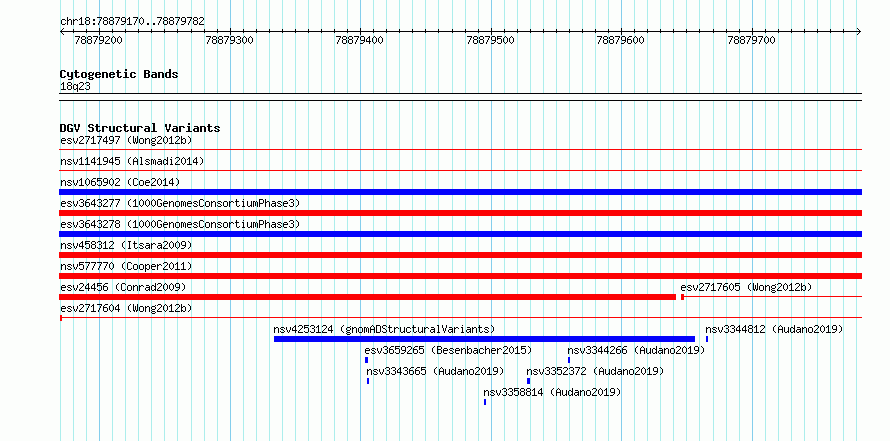This screenshot has height=441, width=890.
Task: Select the nsv1065902 (Coe2014) label
Action: [x=120, y=182]
